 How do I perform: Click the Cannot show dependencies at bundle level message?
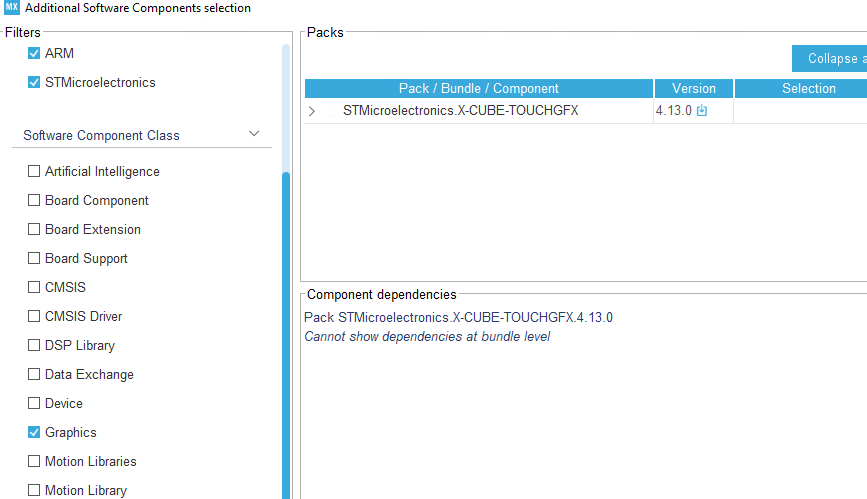[x=427, y=336]
